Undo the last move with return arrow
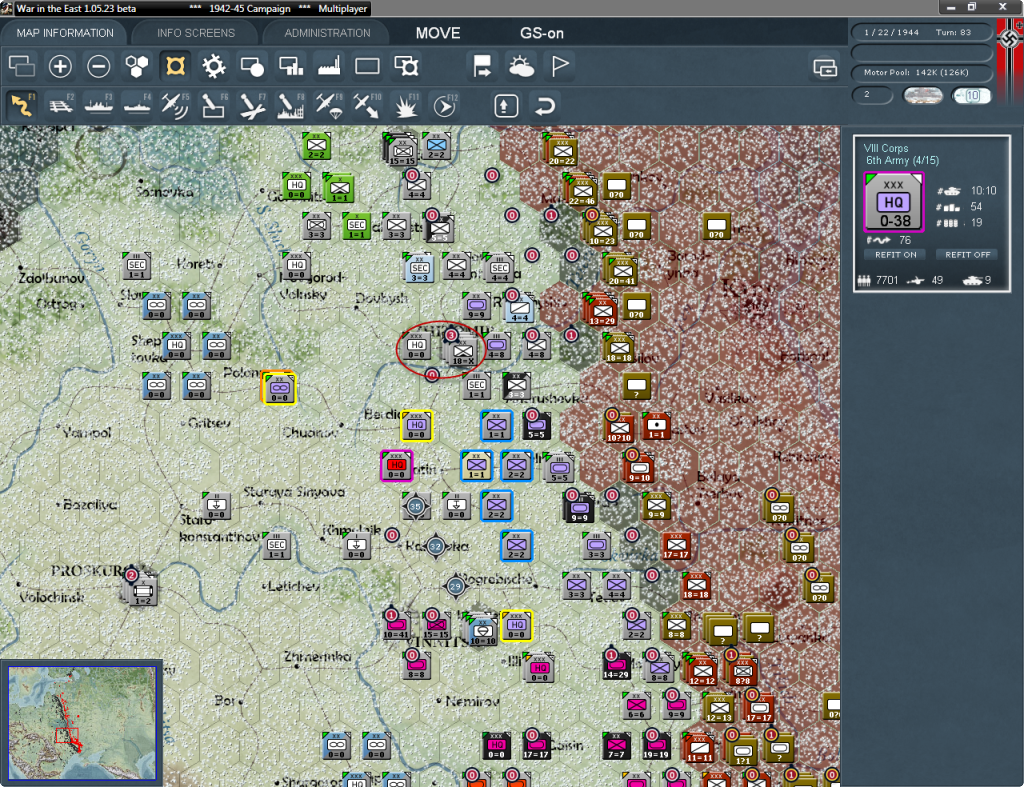Screen dimensions: 1024x787 pyautogui.click(x=545, y=106)
